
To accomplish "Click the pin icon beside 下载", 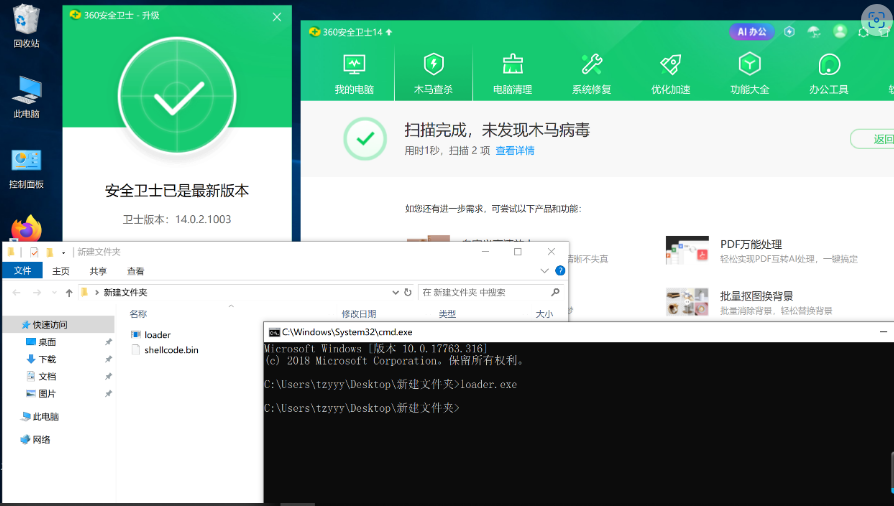I will (x=108, y=359).
